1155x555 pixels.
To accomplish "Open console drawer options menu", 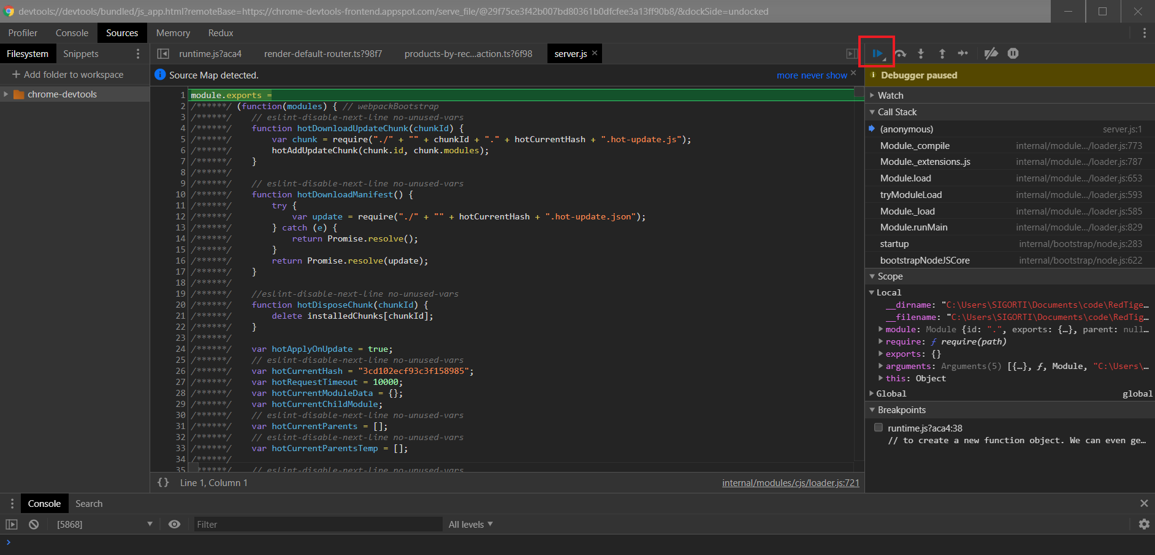I will 11,503.
